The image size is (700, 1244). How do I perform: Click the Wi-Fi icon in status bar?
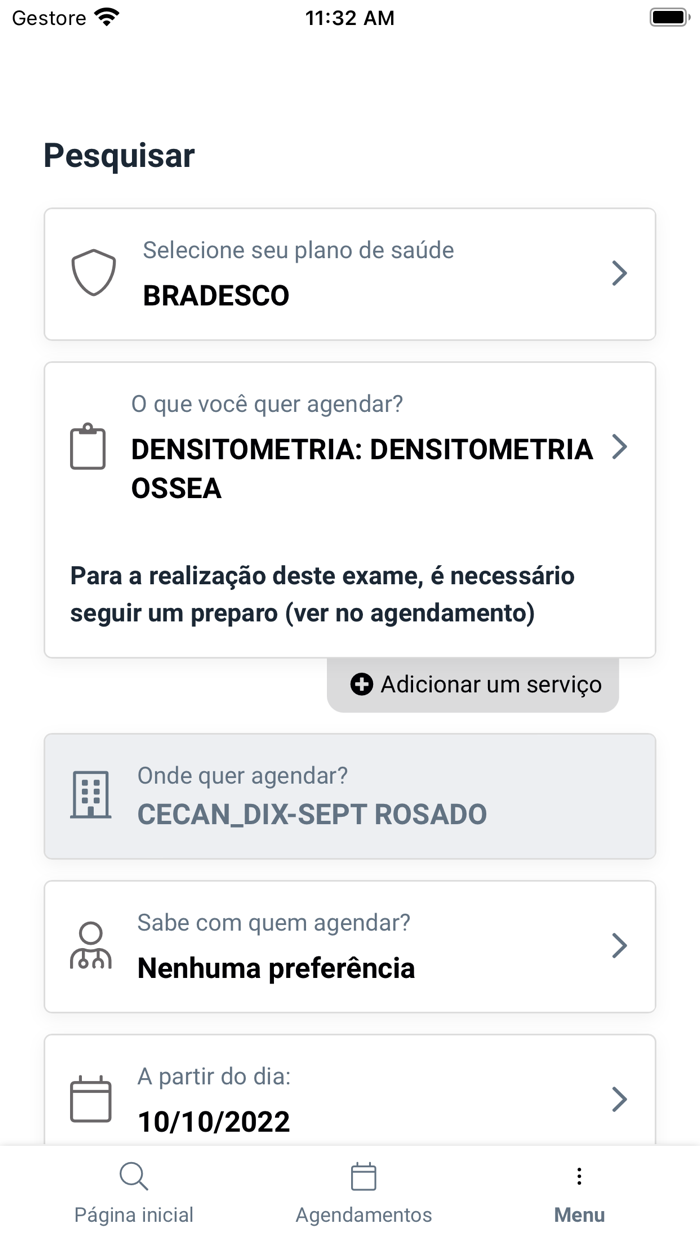pos(107,15)
